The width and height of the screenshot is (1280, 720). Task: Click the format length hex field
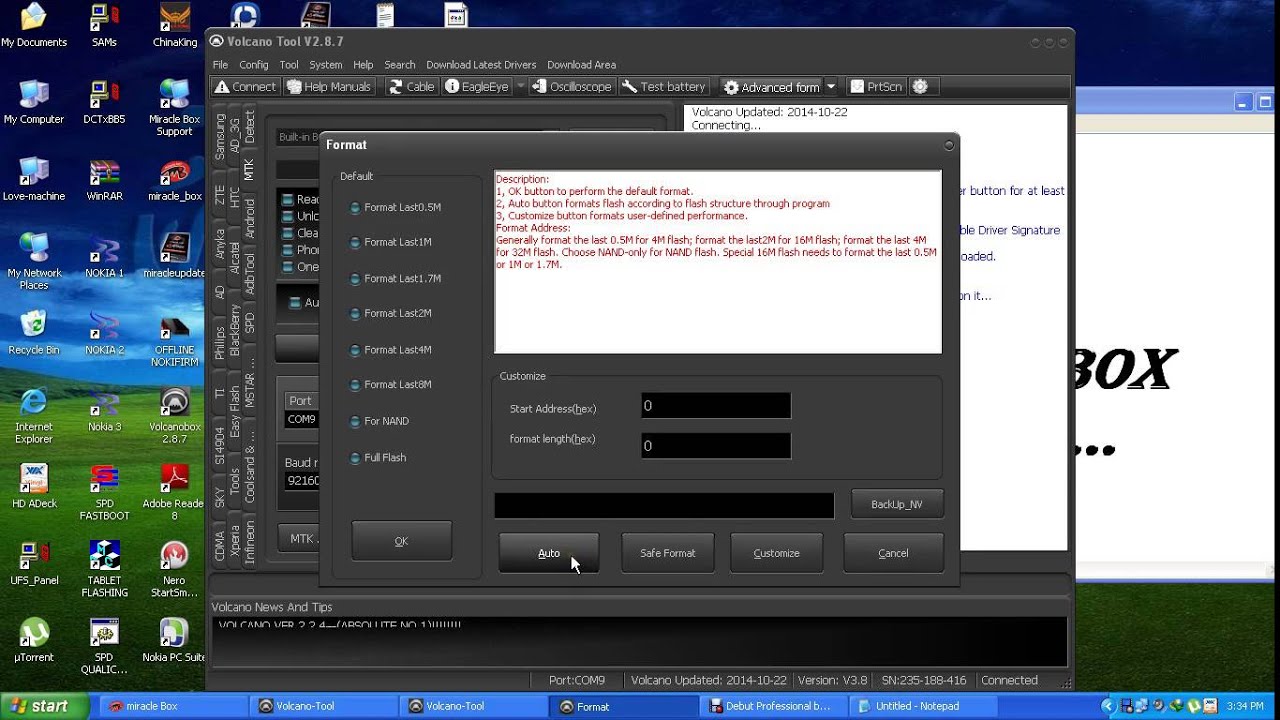[716, 445]
